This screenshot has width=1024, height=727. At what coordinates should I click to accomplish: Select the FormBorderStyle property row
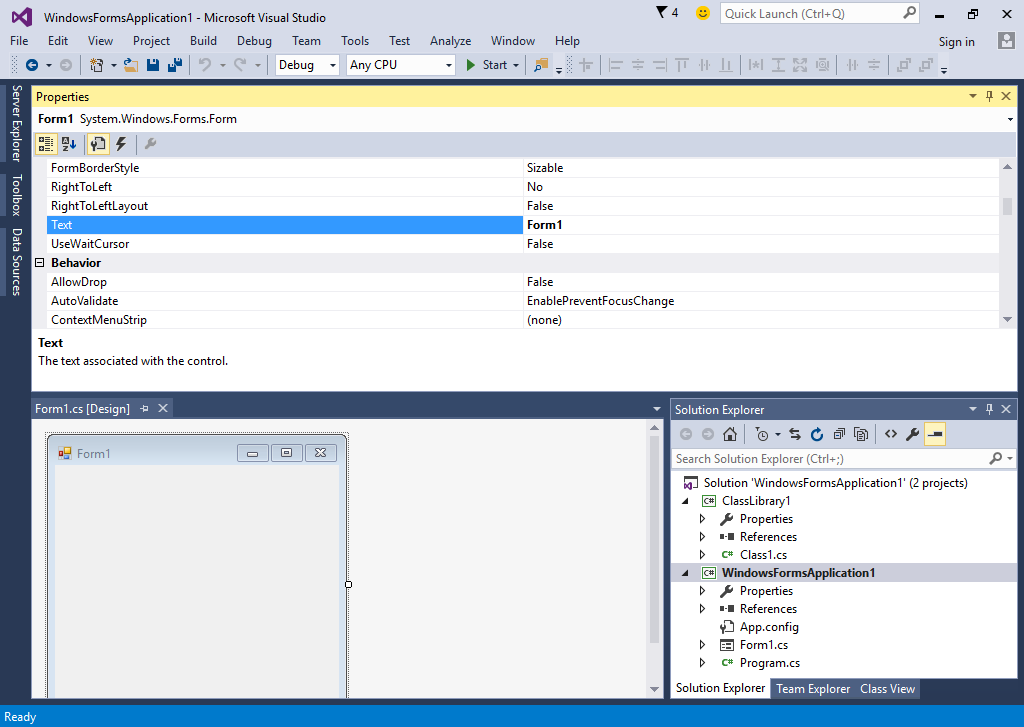click(x=522, y=168)
